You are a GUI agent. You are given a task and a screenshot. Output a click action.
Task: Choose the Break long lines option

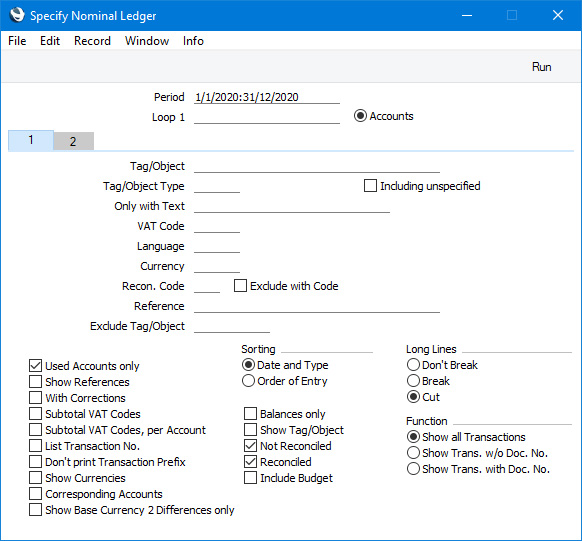(413, 381)
